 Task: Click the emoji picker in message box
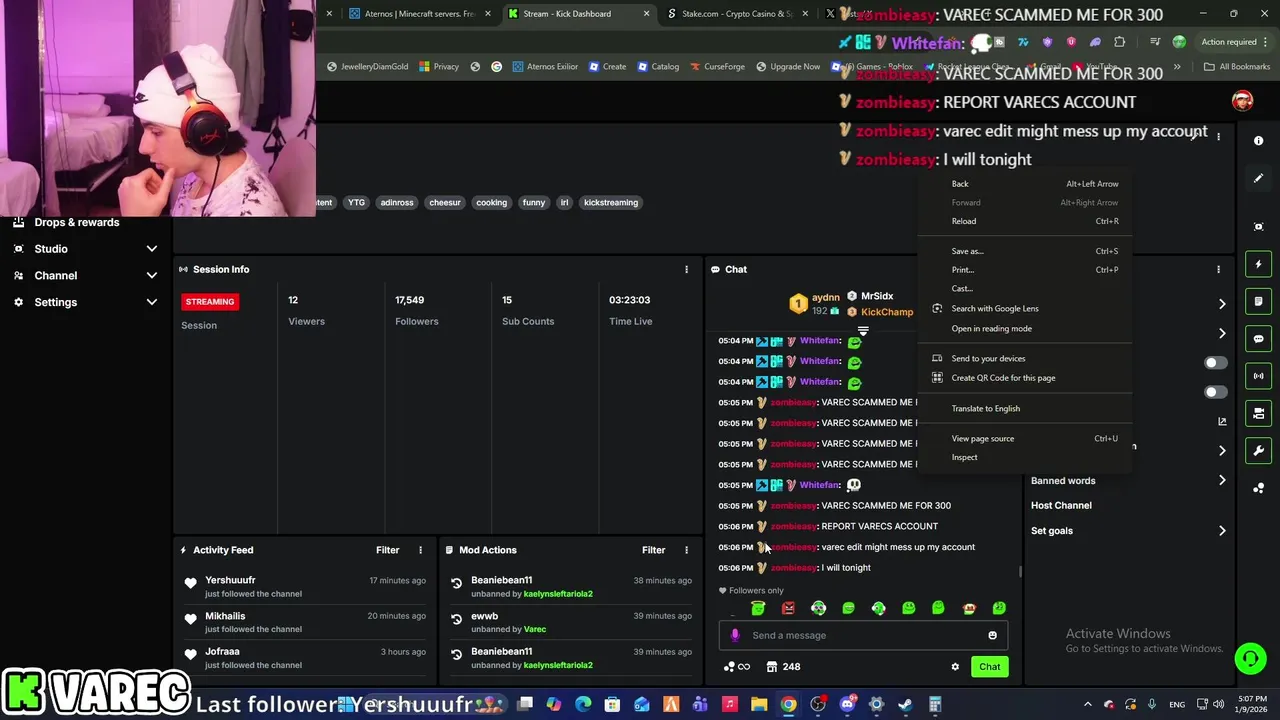point(992,635)
